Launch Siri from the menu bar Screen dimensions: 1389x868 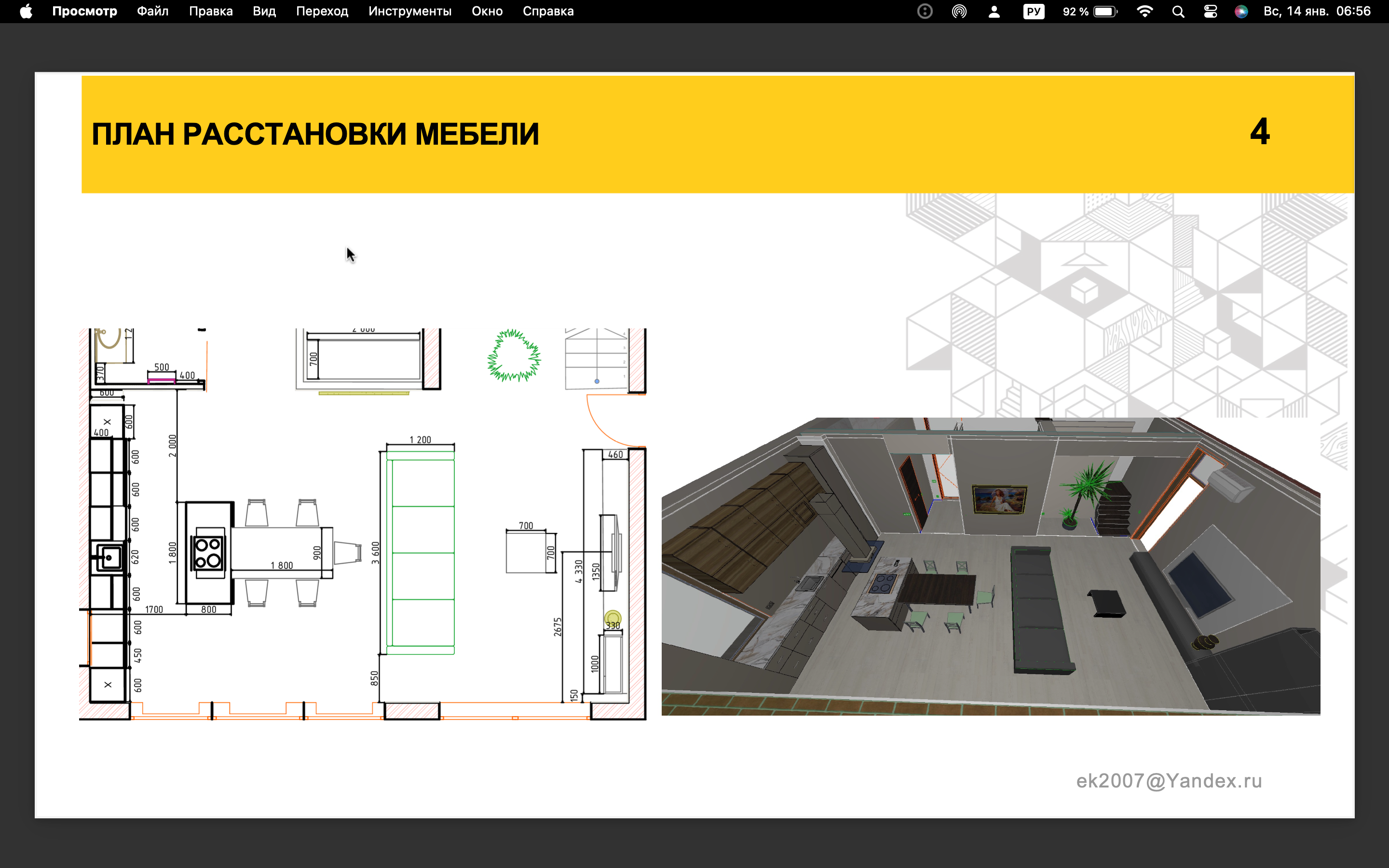(1241, 12)
